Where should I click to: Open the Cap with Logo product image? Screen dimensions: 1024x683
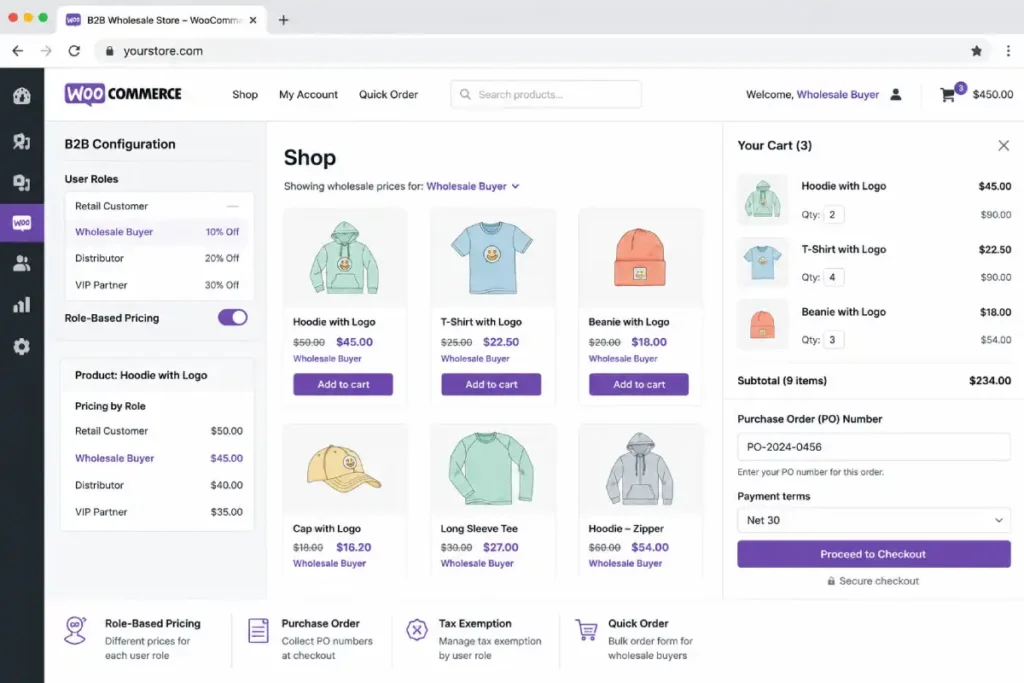pyautogui.click(x=344, y=468)
